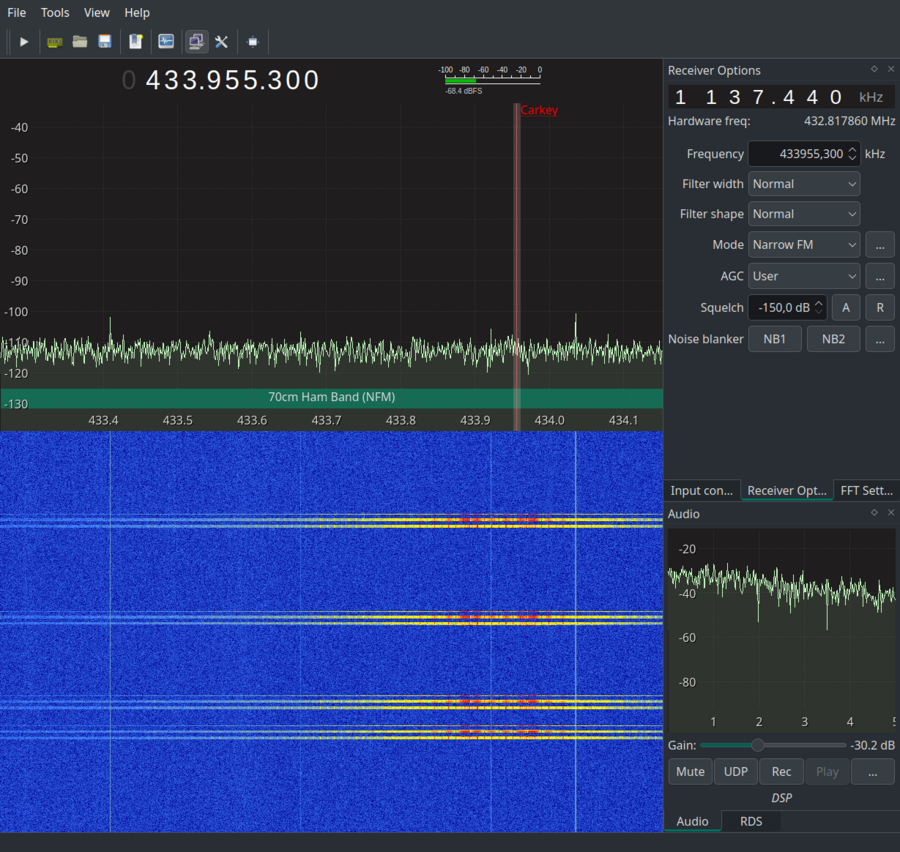
Task: Adjust Squelch spinbox arrows
Action: pyautogui.click(x=819, y=308)
